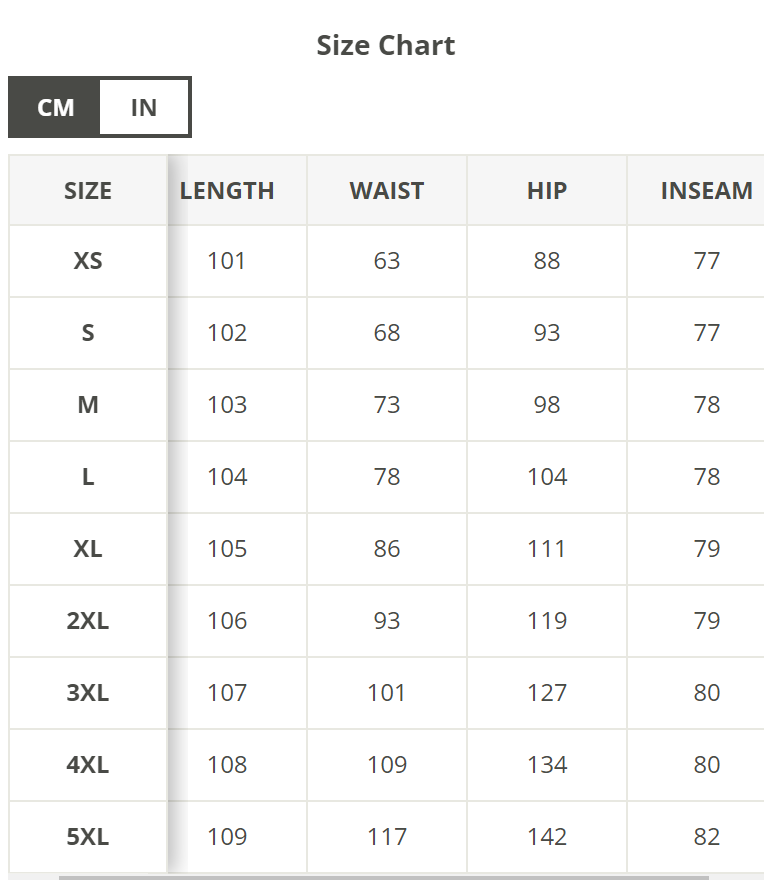The width and height of the screenshot is (779, 880).
Task: Click the SIZE column header
Action: point(88,191)
